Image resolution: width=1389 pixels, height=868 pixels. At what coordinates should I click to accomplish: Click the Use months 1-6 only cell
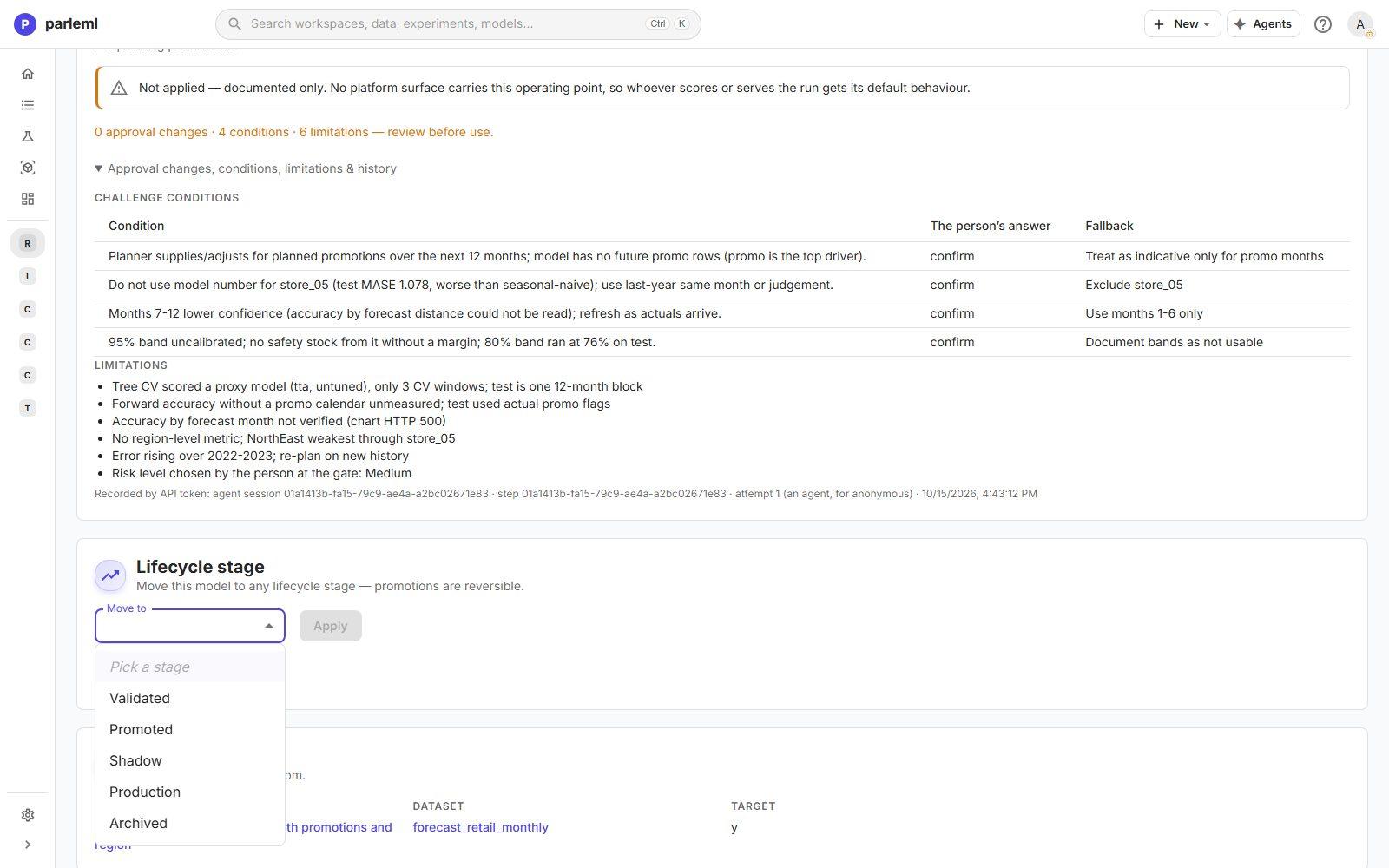click(1144, 313)
